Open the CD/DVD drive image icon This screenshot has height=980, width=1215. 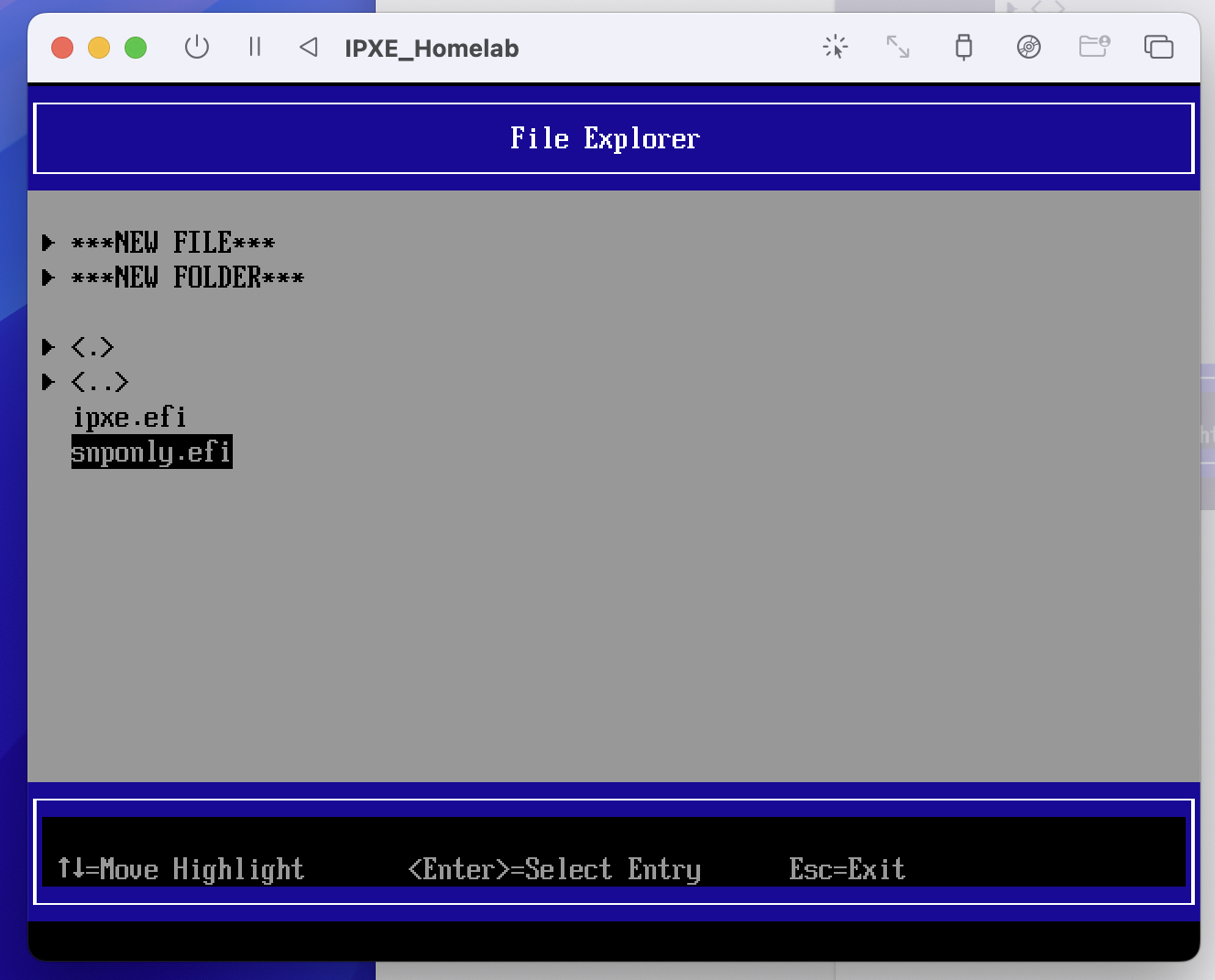pos(1029,47)
